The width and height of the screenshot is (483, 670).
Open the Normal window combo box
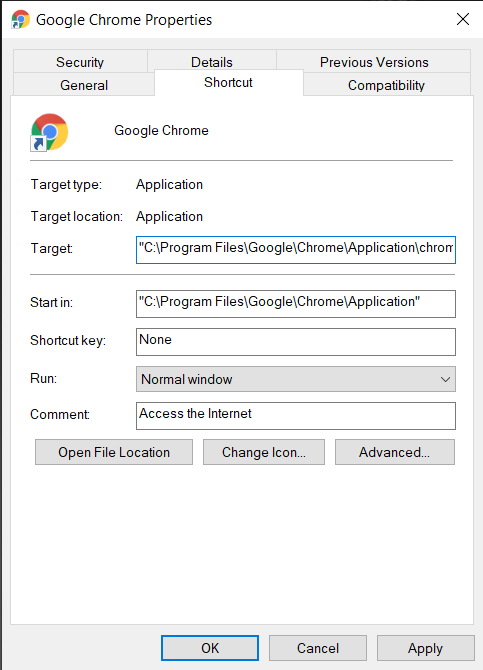tap(295, 379)
